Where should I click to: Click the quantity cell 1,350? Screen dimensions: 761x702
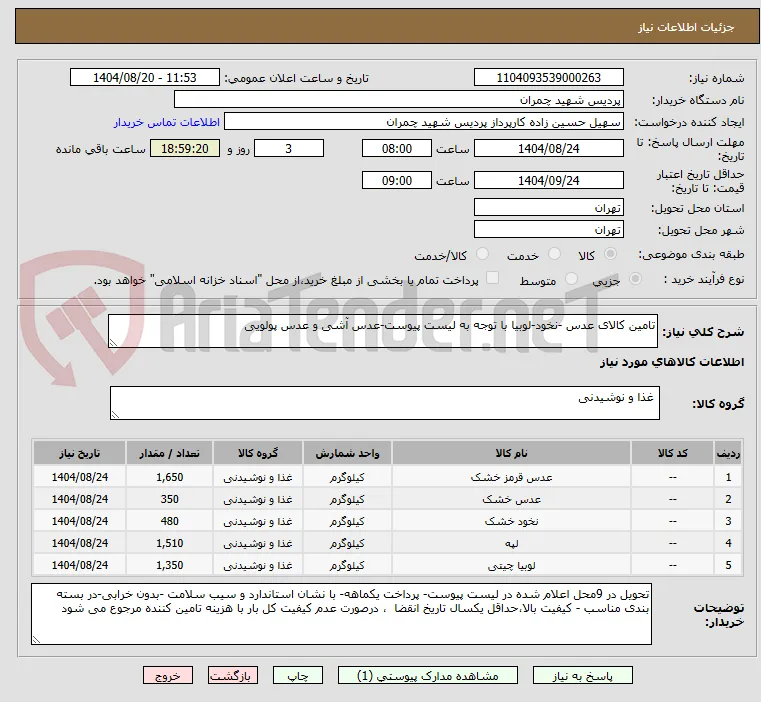click(169, 565)
